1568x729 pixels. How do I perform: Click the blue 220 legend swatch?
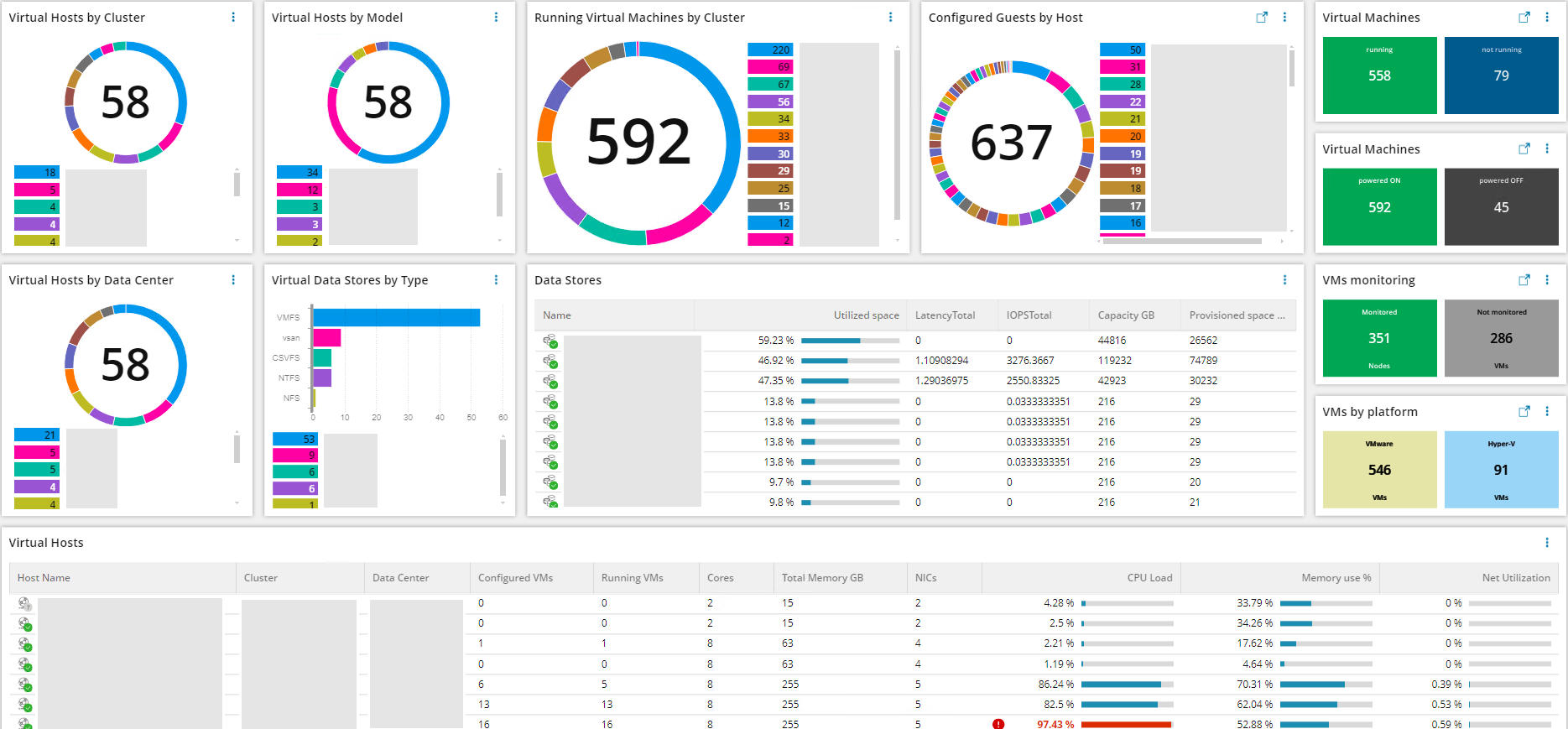click(x=770, y=49)
